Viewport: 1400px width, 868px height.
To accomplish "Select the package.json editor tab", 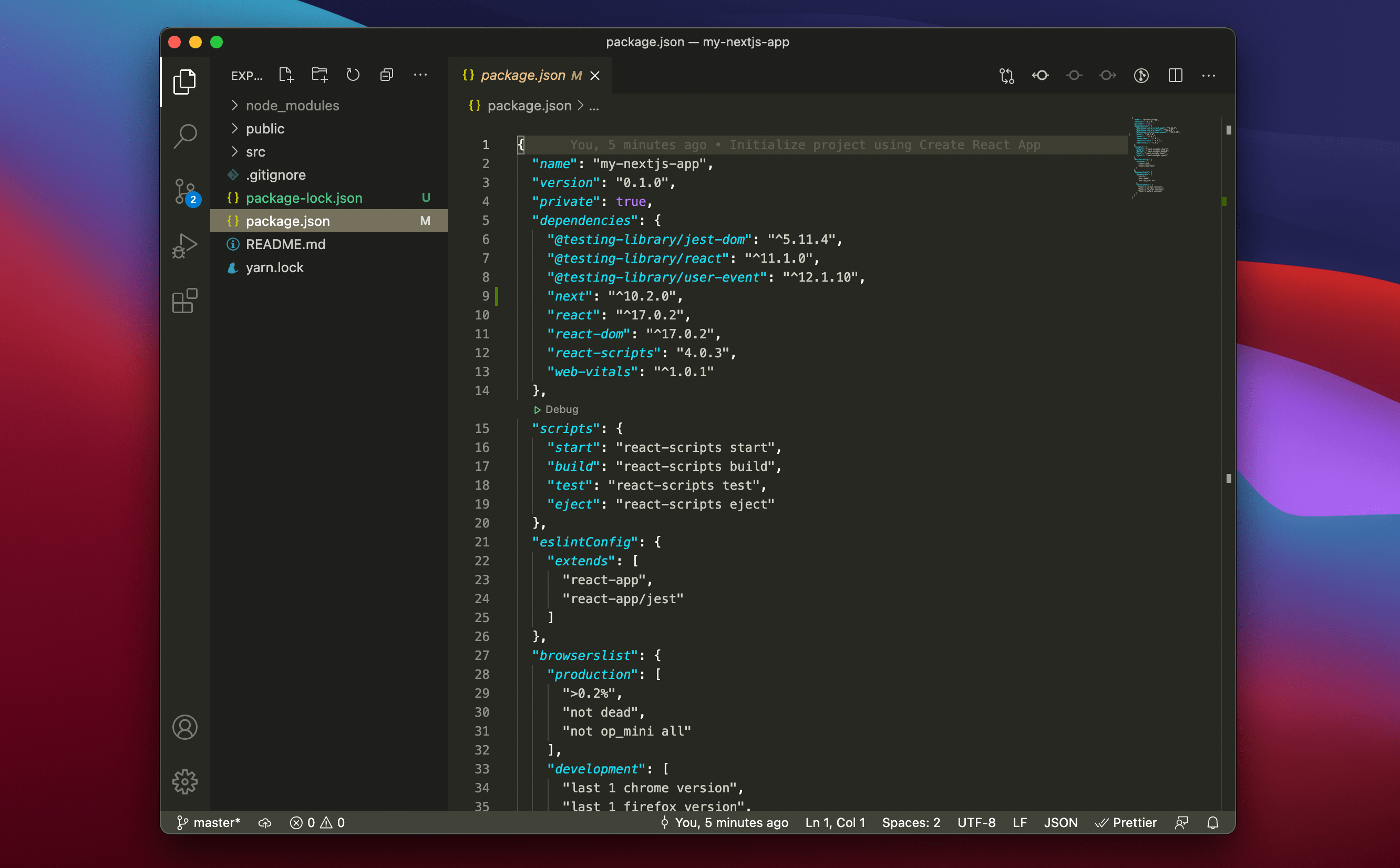I will click(523, 75).
